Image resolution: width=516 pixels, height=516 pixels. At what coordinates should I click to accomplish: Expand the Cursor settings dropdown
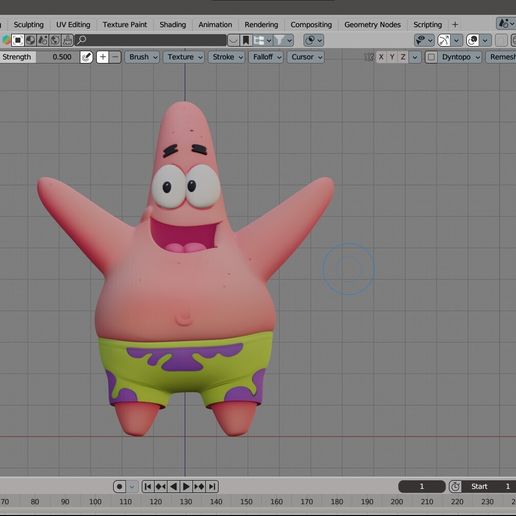[306, 57]
